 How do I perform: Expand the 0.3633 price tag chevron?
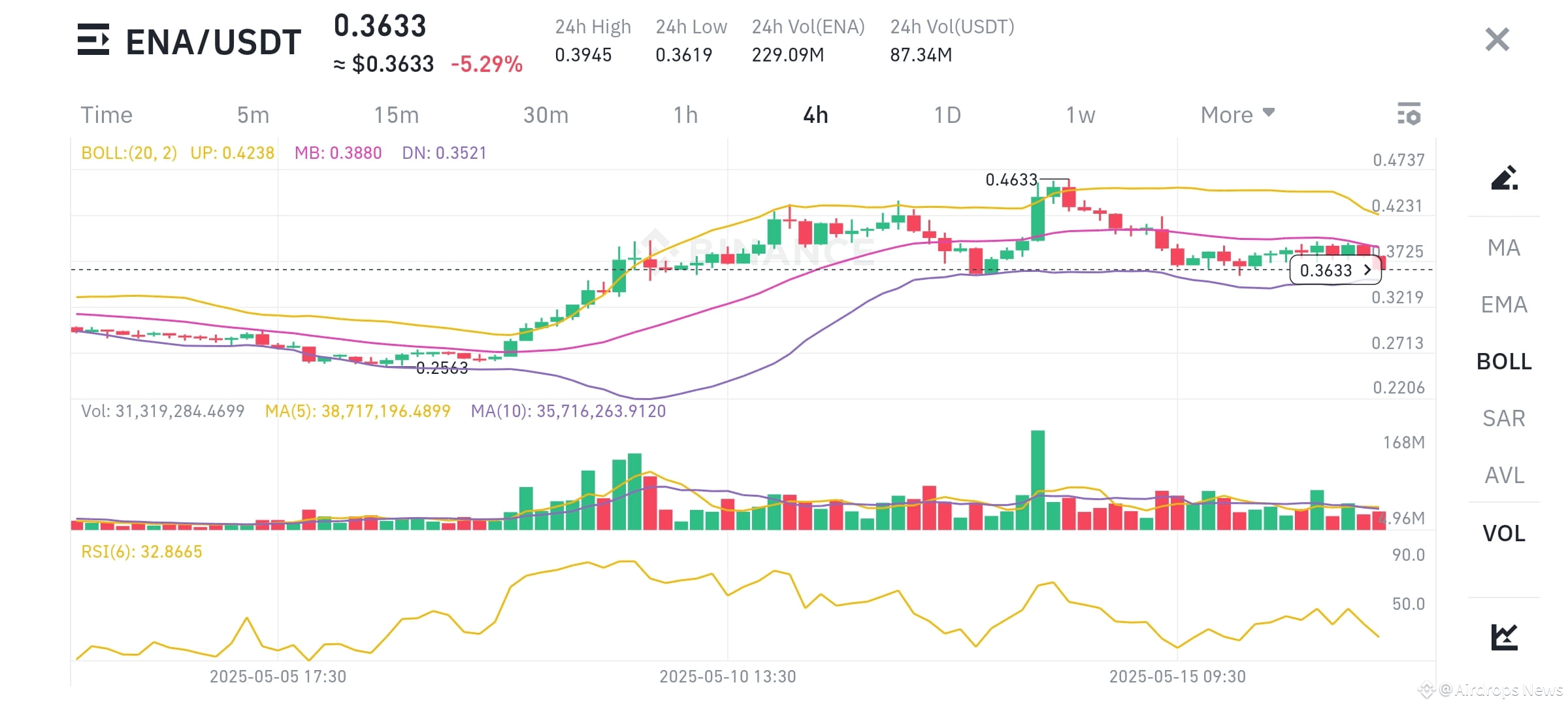[1366, 269]
